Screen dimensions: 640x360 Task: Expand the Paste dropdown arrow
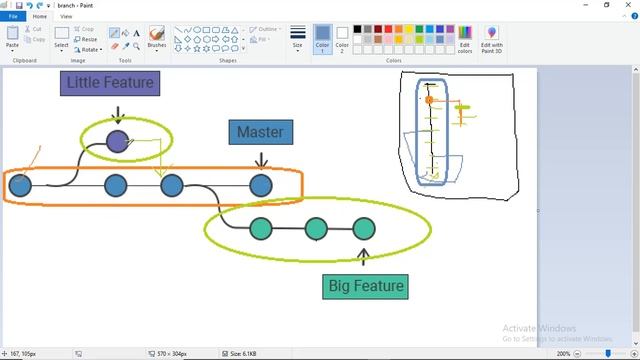point(12,51)
